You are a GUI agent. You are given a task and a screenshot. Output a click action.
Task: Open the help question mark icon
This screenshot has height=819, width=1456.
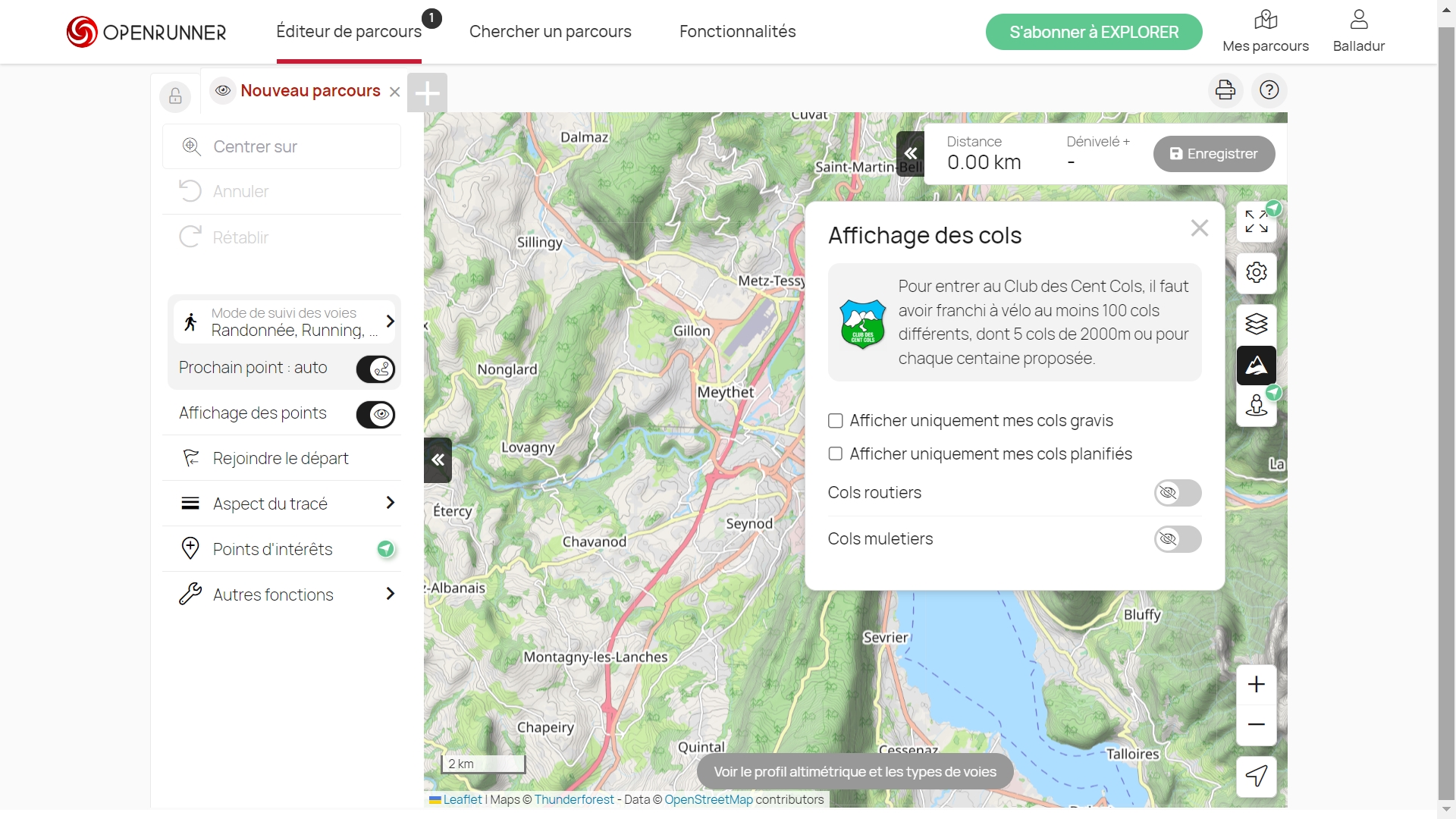point(1269,90)
